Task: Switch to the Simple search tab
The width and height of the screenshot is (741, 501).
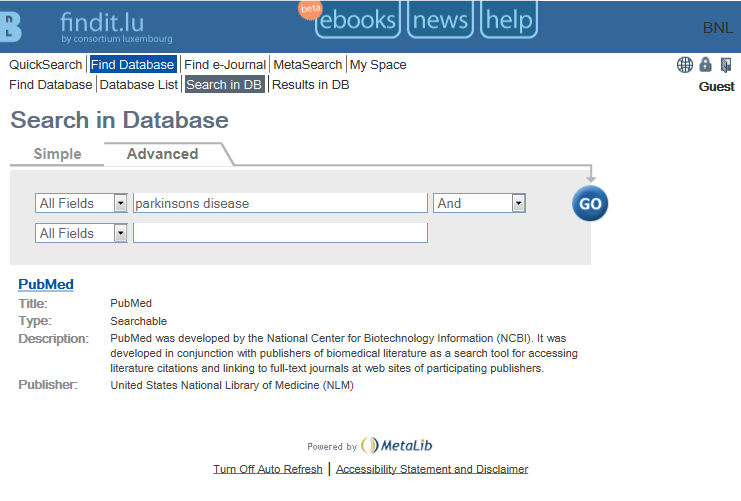Action: pos(58,154)
